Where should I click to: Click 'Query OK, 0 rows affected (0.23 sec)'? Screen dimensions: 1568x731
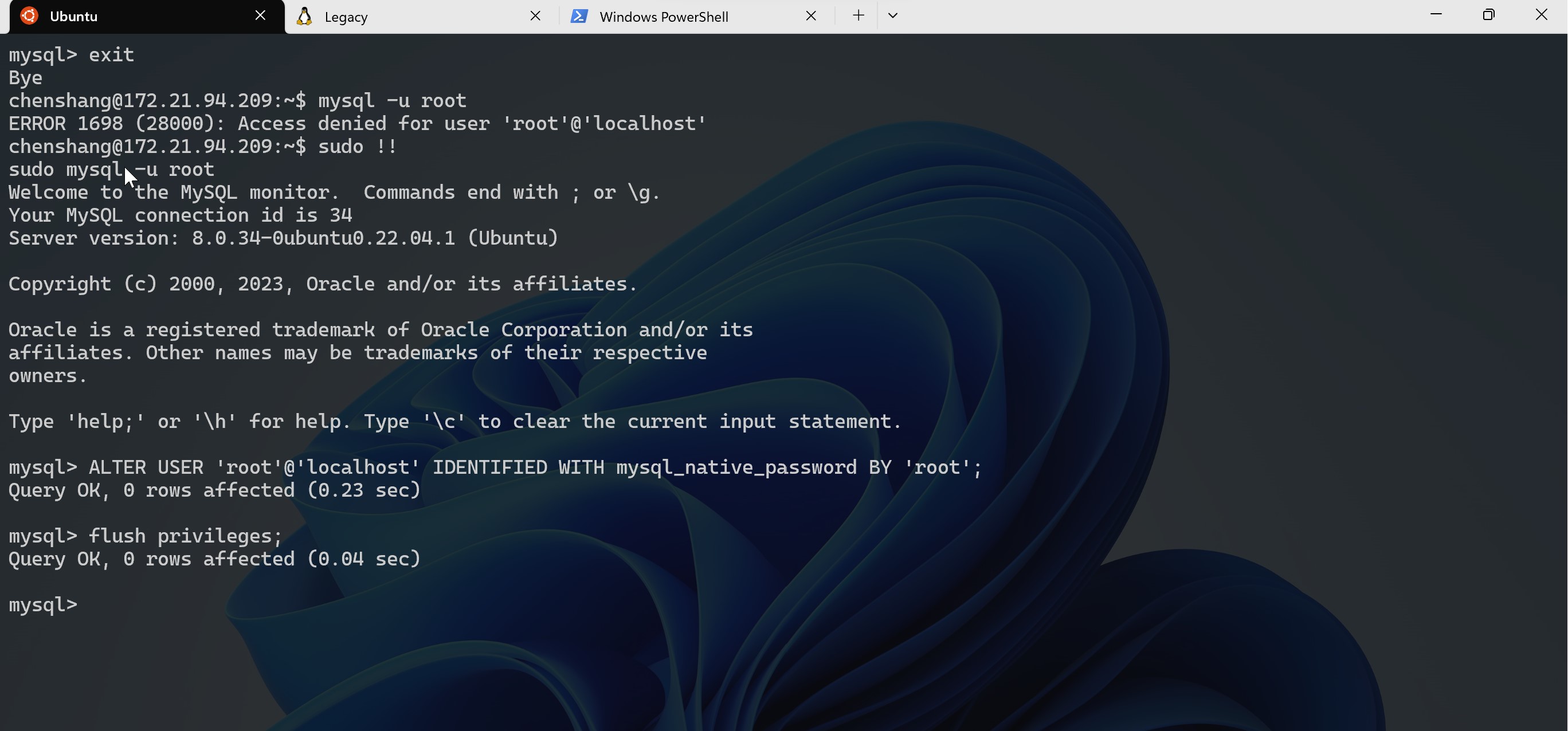pos(214,490)
